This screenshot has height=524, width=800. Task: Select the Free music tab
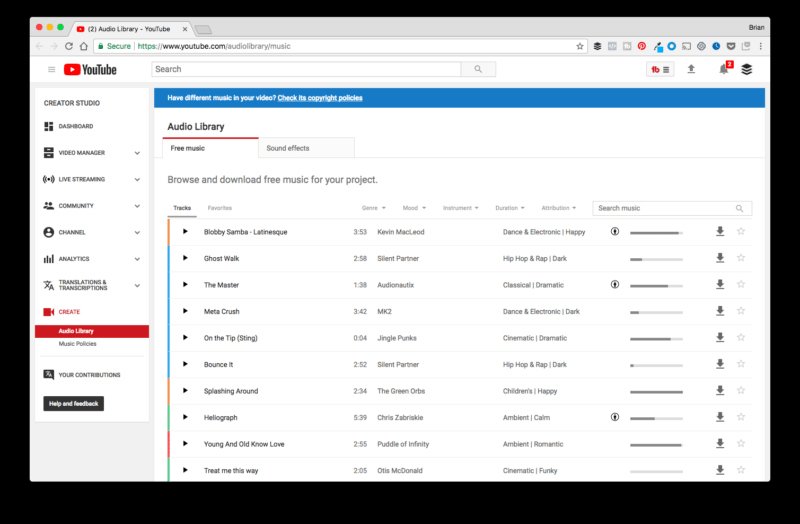210,148
